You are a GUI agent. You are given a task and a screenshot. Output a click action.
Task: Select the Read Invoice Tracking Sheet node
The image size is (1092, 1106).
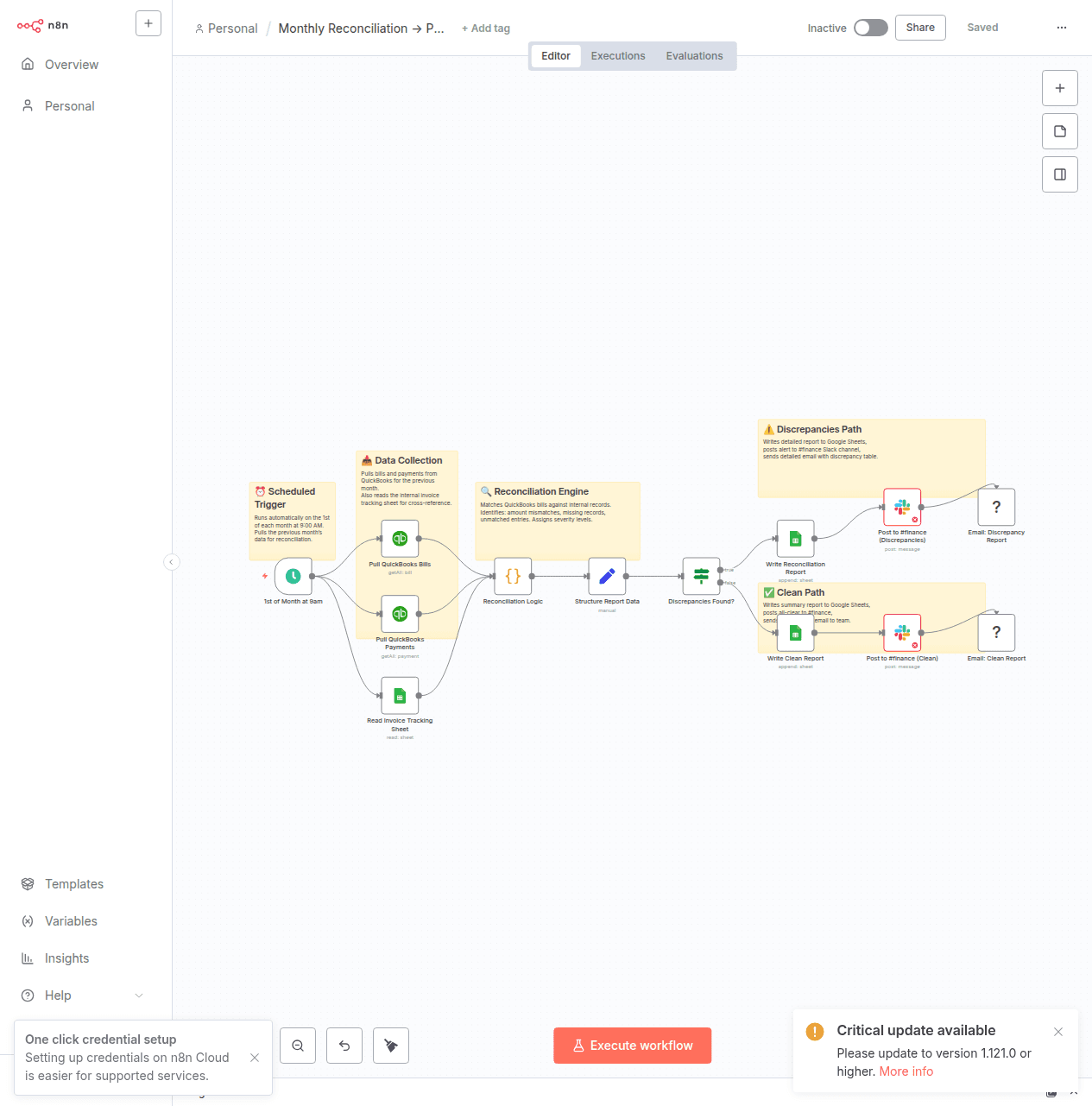pos(400,696)
